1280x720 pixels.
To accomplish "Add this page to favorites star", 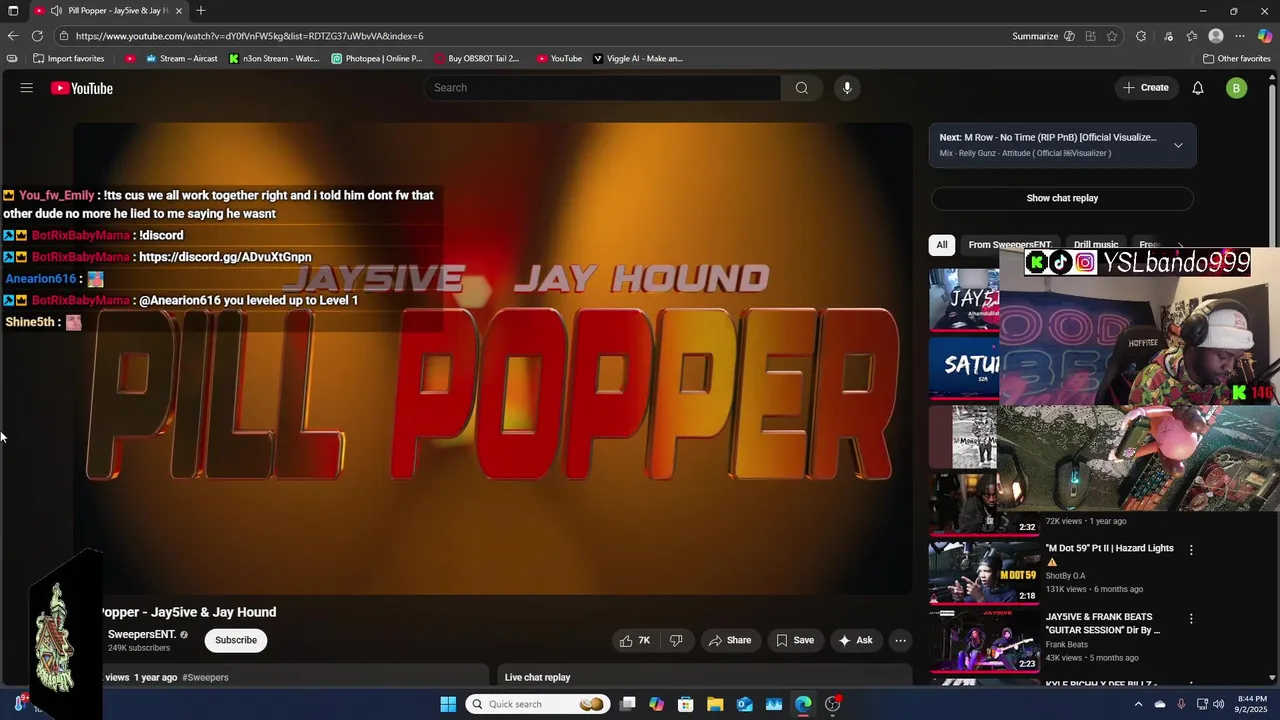I will [x=1112, y=36].
